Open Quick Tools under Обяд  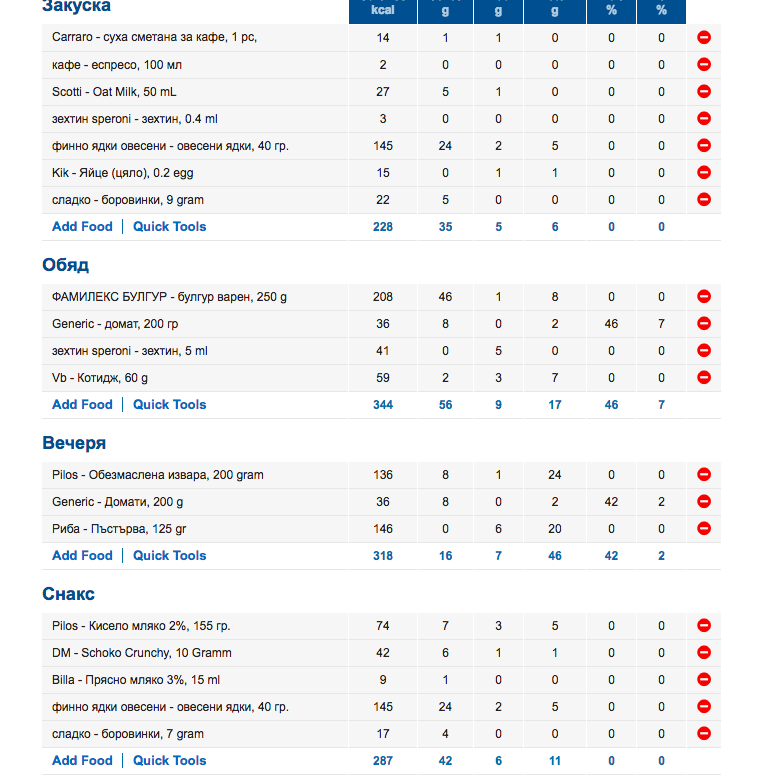169,405
